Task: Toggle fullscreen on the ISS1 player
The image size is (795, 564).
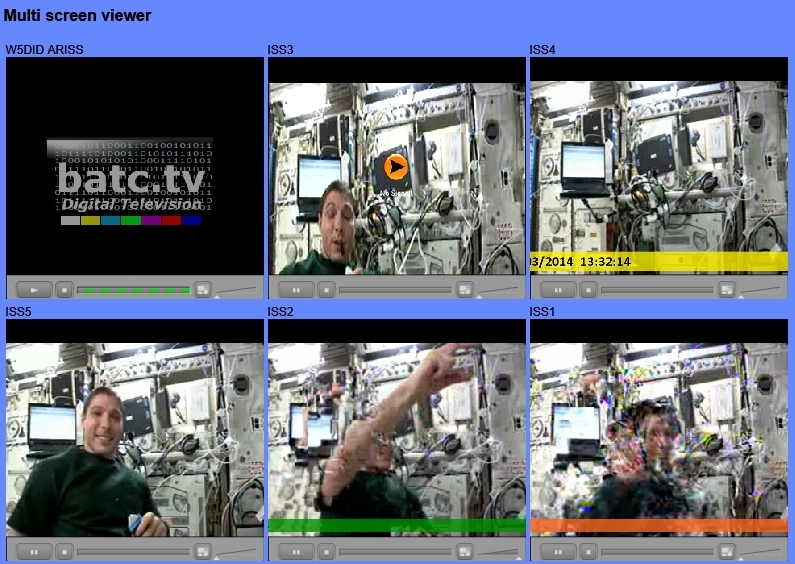Action: (727, 551)
